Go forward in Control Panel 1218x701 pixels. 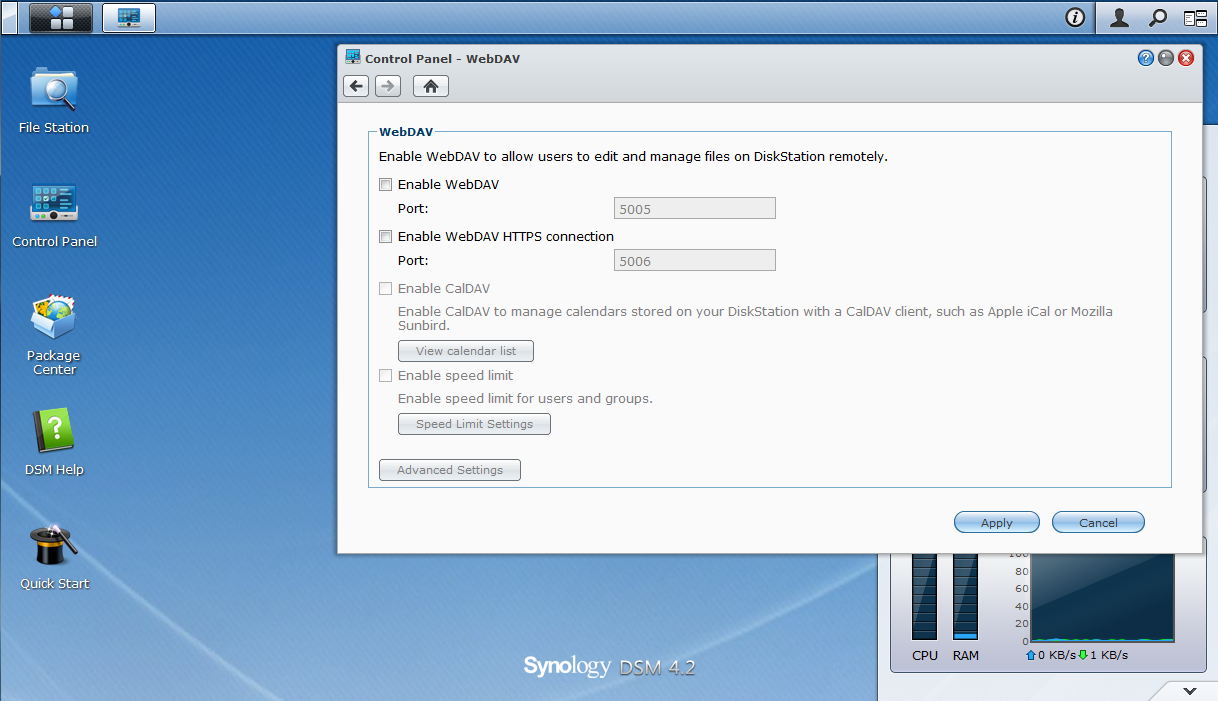tap(388, 86)
